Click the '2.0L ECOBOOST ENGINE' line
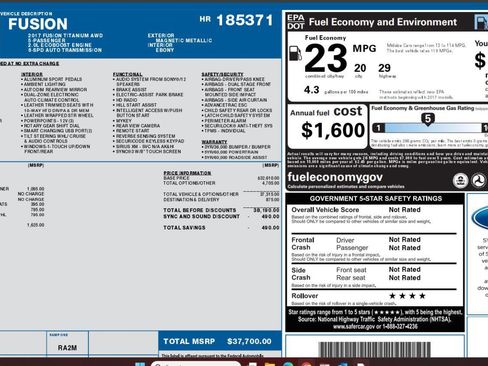The width and height of the screenshot is (488, 366). (x=60, y=45)
